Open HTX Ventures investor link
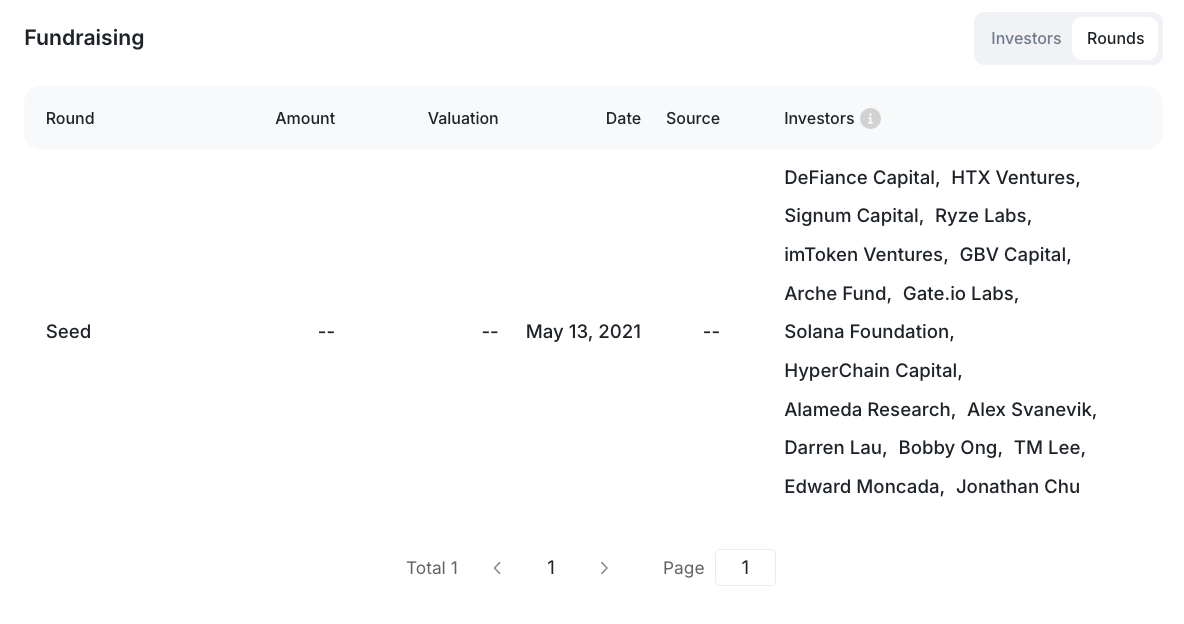1184x624 pixels. pyautogui.click(x=1013, y=178)
